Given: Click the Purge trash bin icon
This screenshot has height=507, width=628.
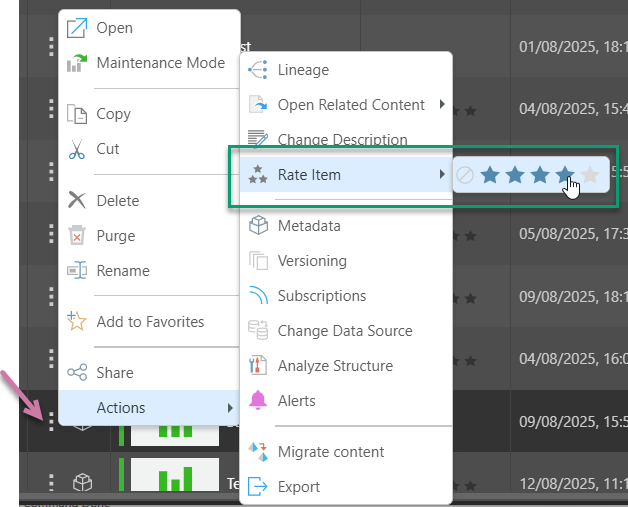Looking at the screenshot, I should (x=77, y=236).
